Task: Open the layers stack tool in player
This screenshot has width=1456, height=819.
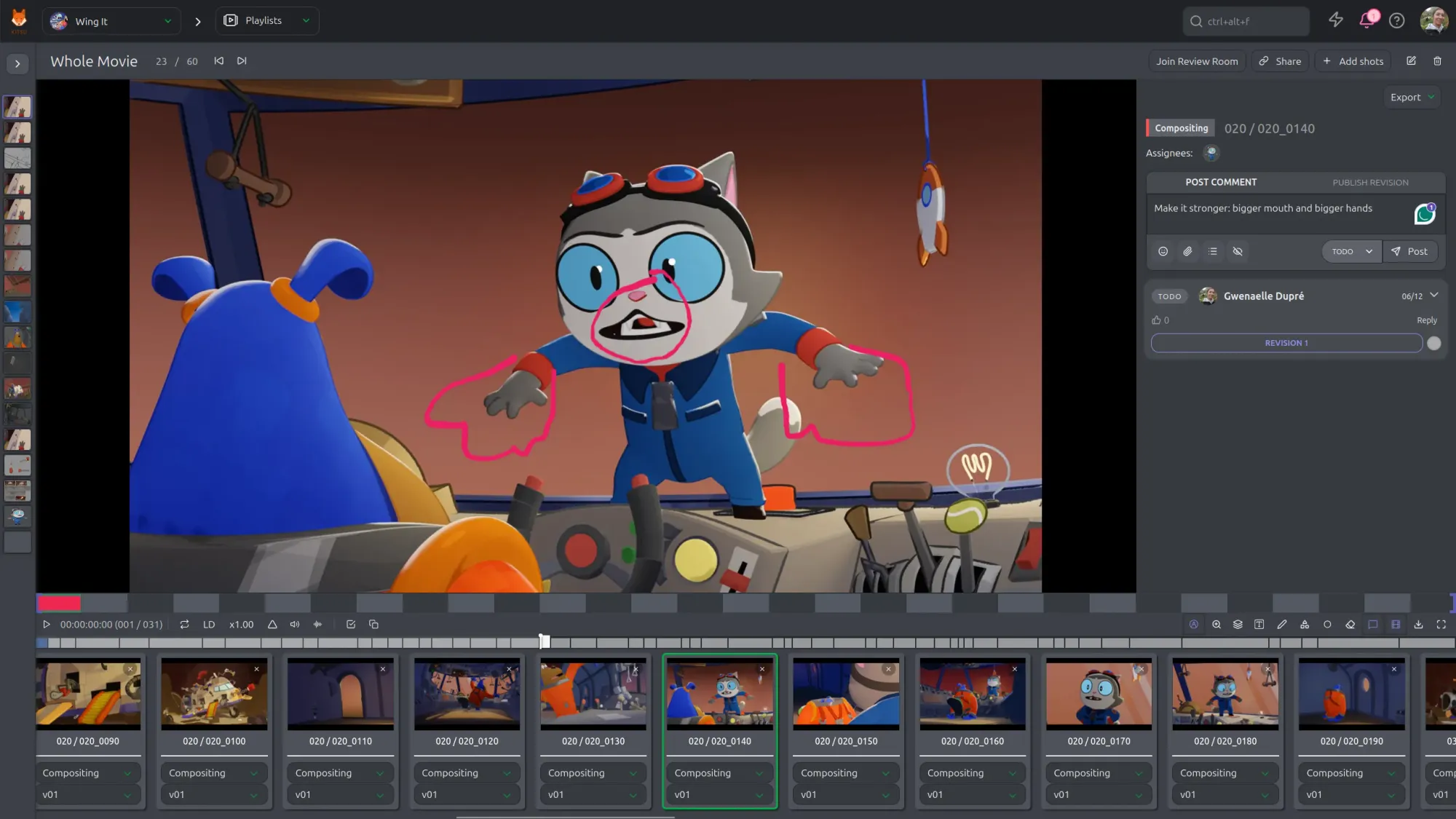Action: point(1238,625)
